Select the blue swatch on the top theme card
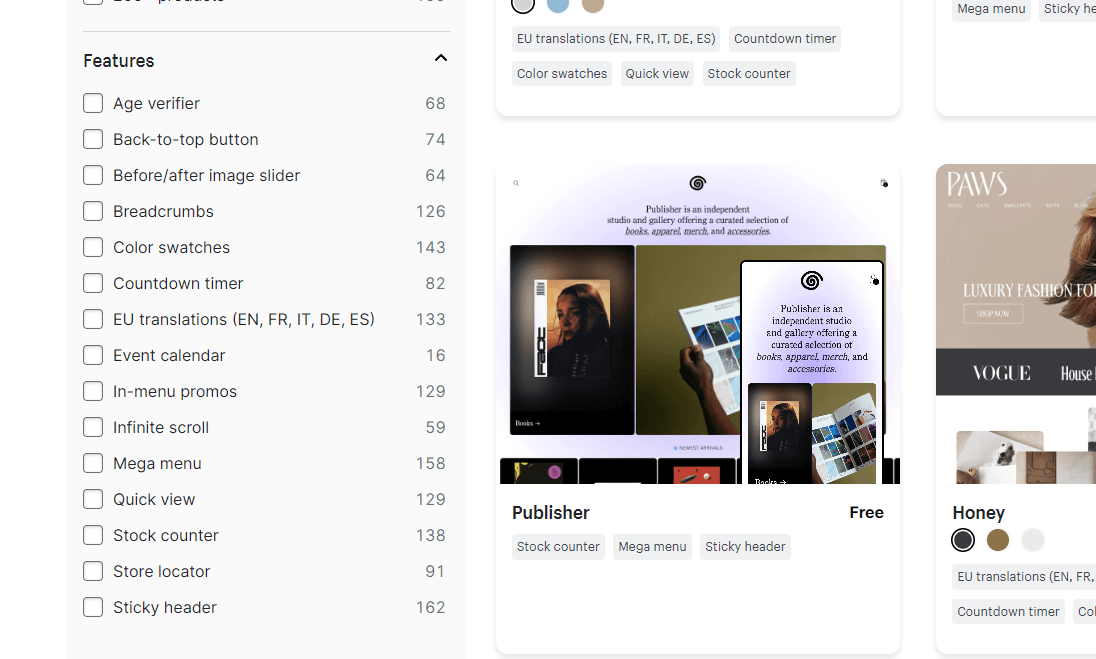Viewport: 1096px width, 659px height. [x=558, y=4]
